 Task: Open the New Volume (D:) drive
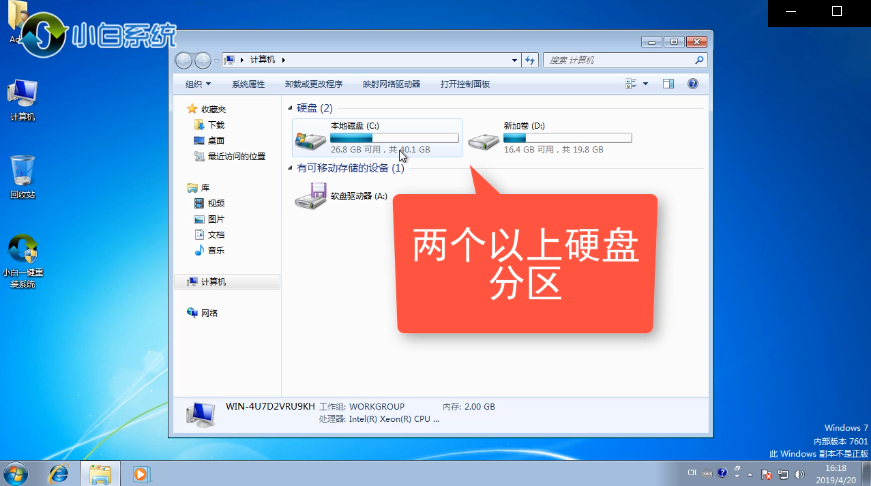tap(550, 137)
